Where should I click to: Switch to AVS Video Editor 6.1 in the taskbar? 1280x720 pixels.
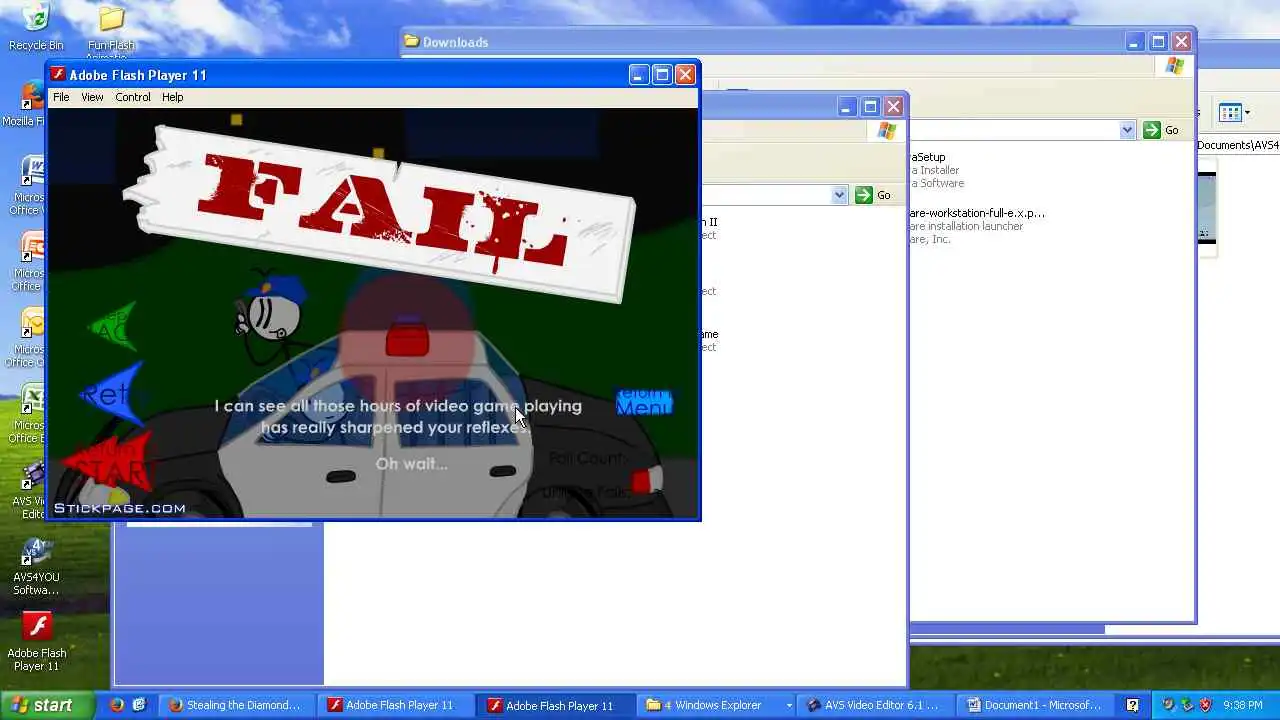tap(878, 705)
